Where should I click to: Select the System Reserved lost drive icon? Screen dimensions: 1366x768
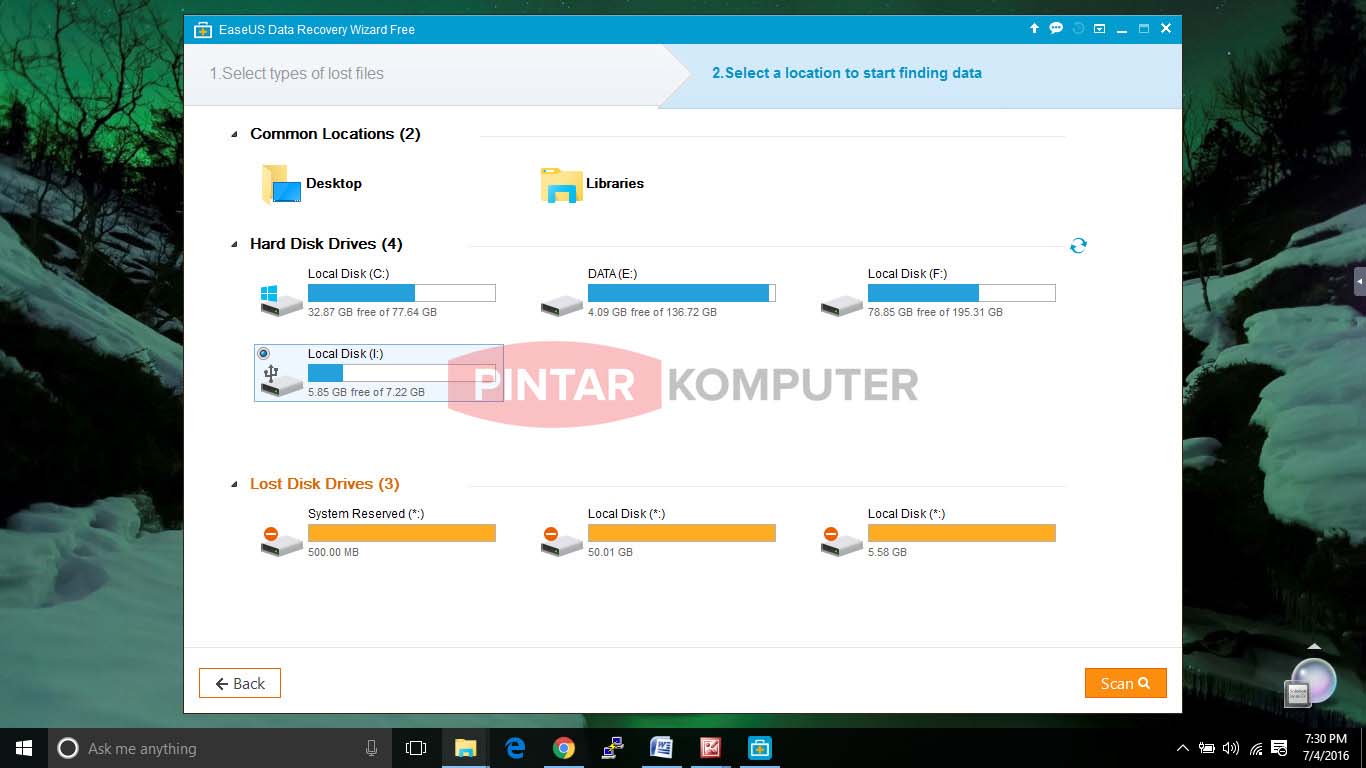click(x=281, y=541)
